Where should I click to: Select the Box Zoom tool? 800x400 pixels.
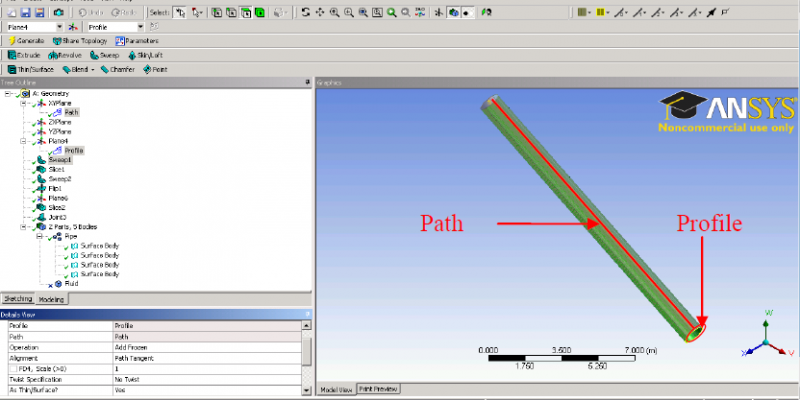tap(348, 13)
